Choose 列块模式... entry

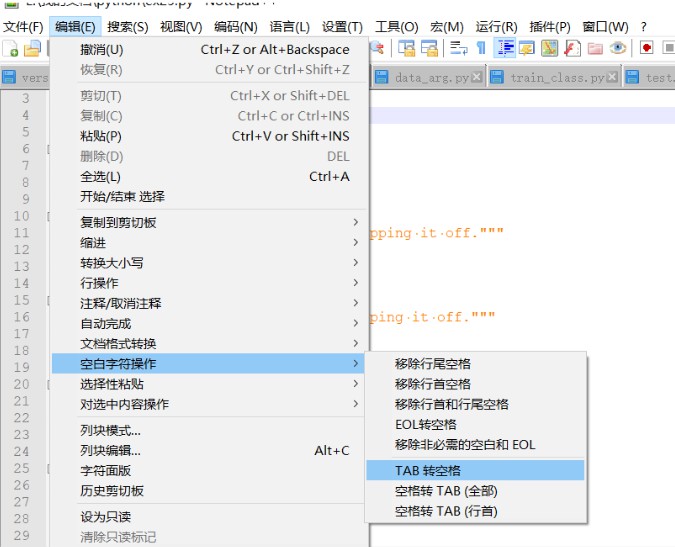210,430
